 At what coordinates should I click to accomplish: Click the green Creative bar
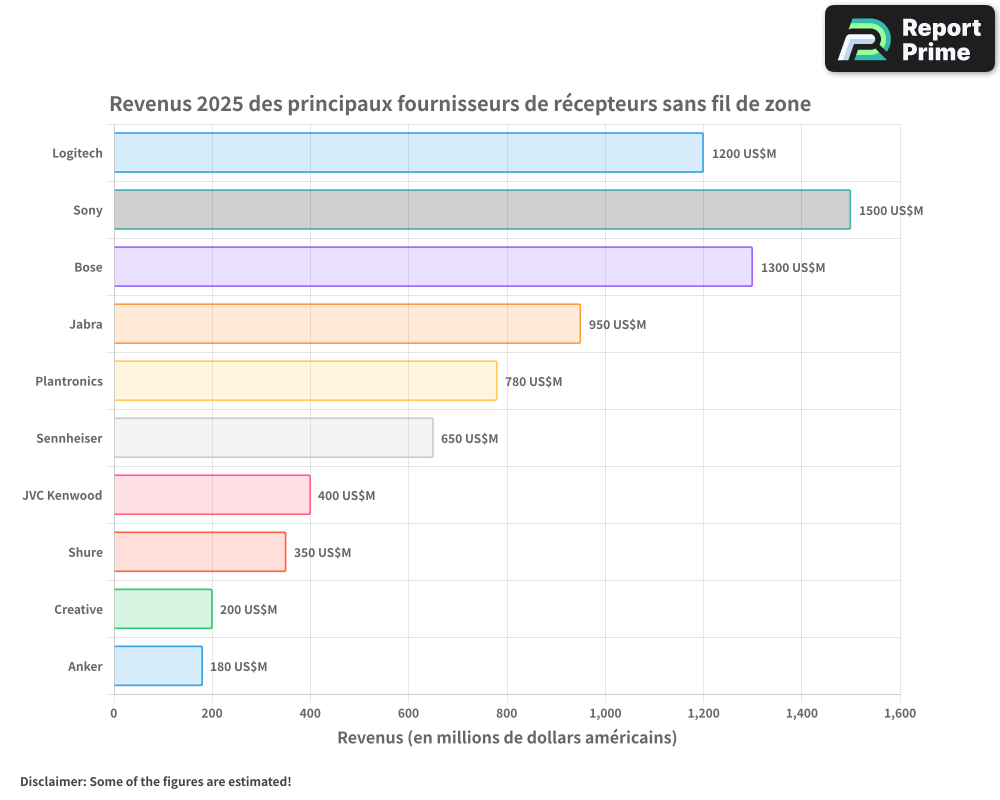[x=163, y=609]
